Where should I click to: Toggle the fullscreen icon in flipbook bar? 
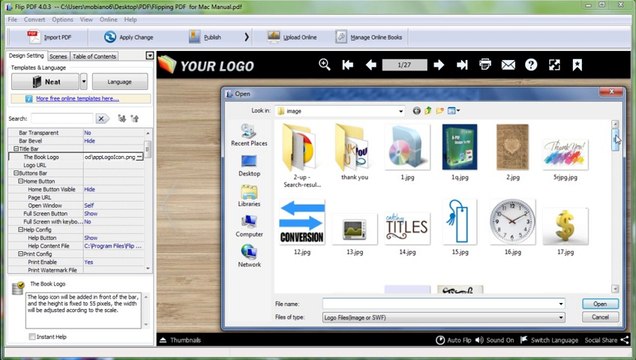(554, 65)
